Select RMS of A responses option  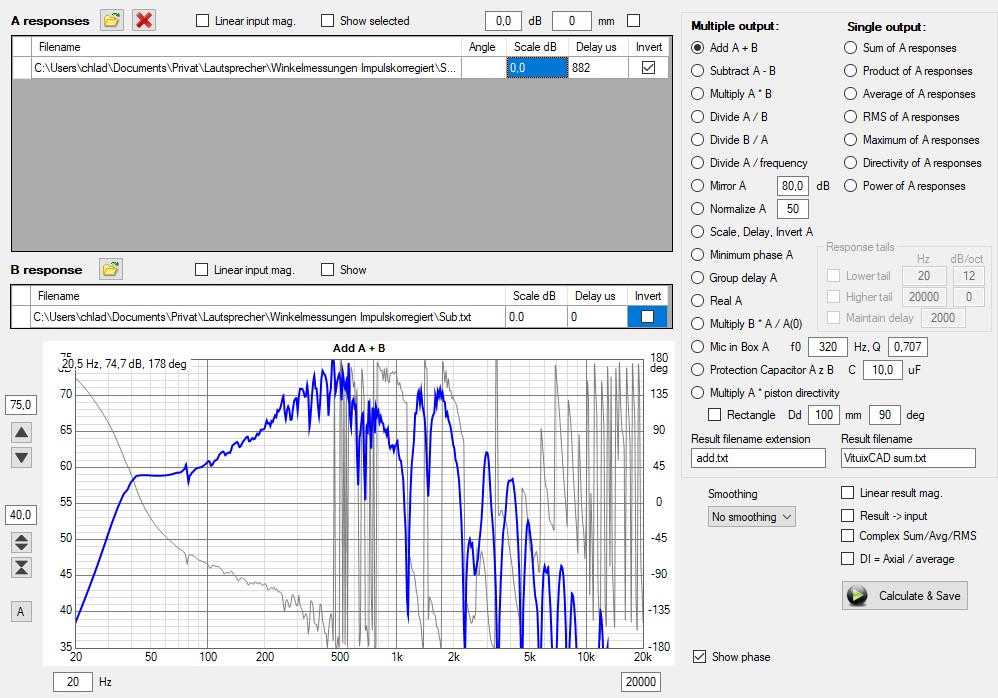[850, 116]
